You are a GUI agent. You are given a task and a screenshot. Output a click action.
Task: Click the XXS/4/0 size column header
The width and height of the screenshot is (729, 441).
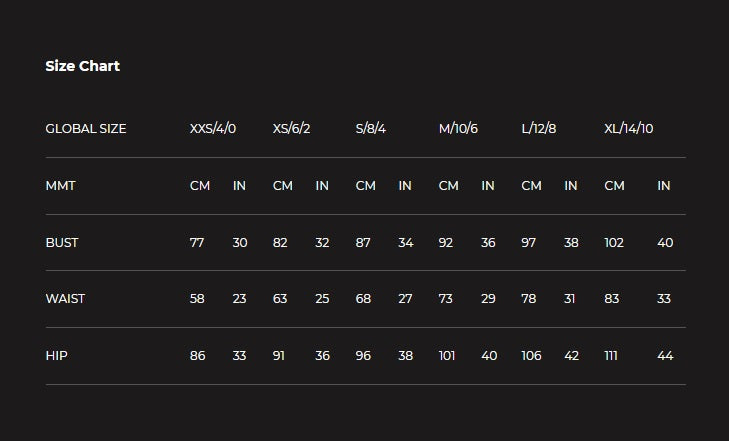[213, 129]
